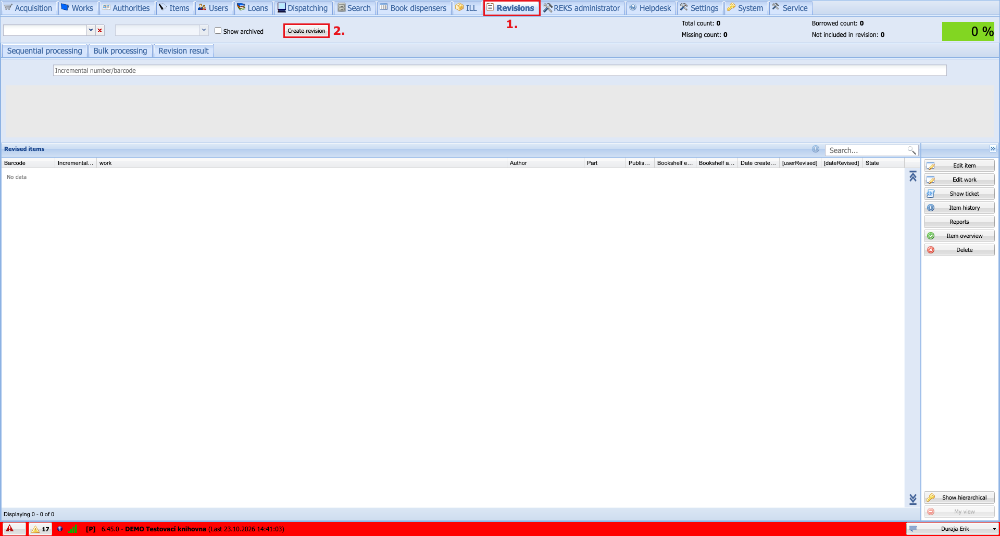Click the info icon beside Search box

point(816,149)
